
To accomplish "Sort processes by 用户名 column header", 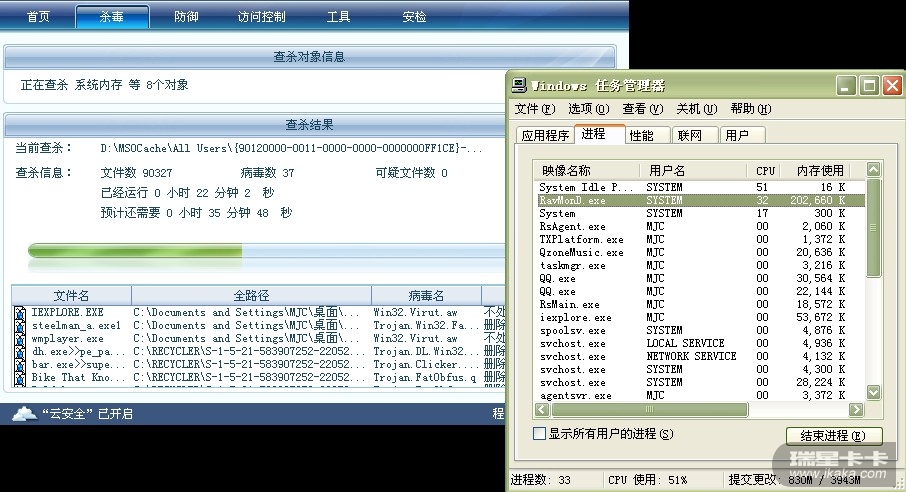I will coord(693,171).
